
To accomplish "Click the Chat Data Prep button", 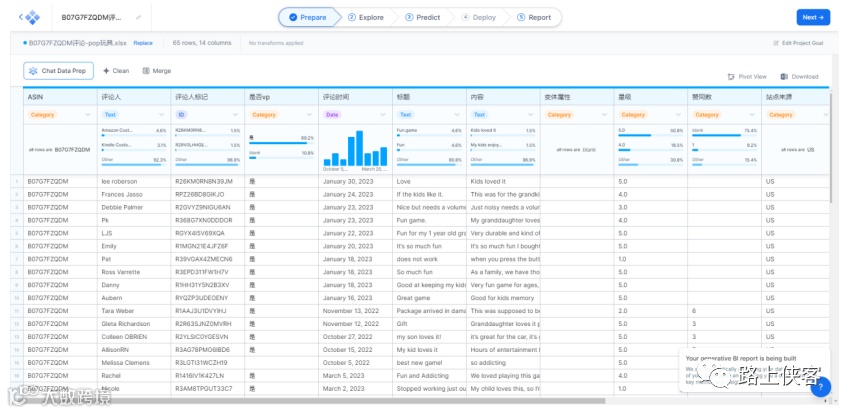I will 58,71.
